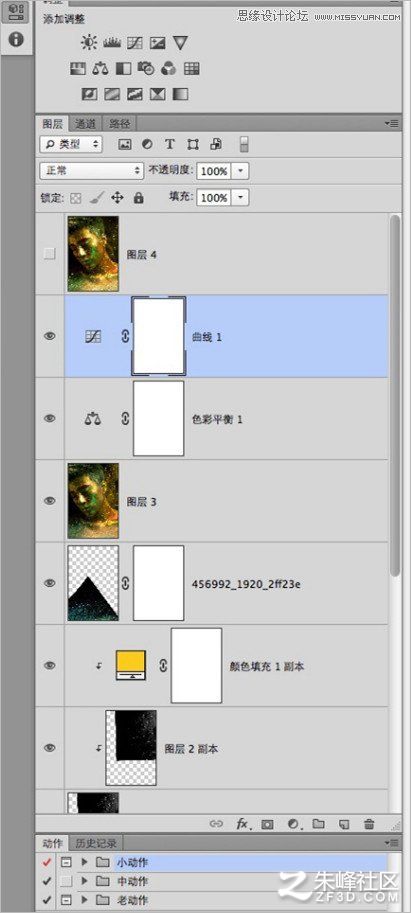The width and height of the screenshot is (411, 913).
Task: Click the delete layer trash icon
Action: [x=369, y=824]
